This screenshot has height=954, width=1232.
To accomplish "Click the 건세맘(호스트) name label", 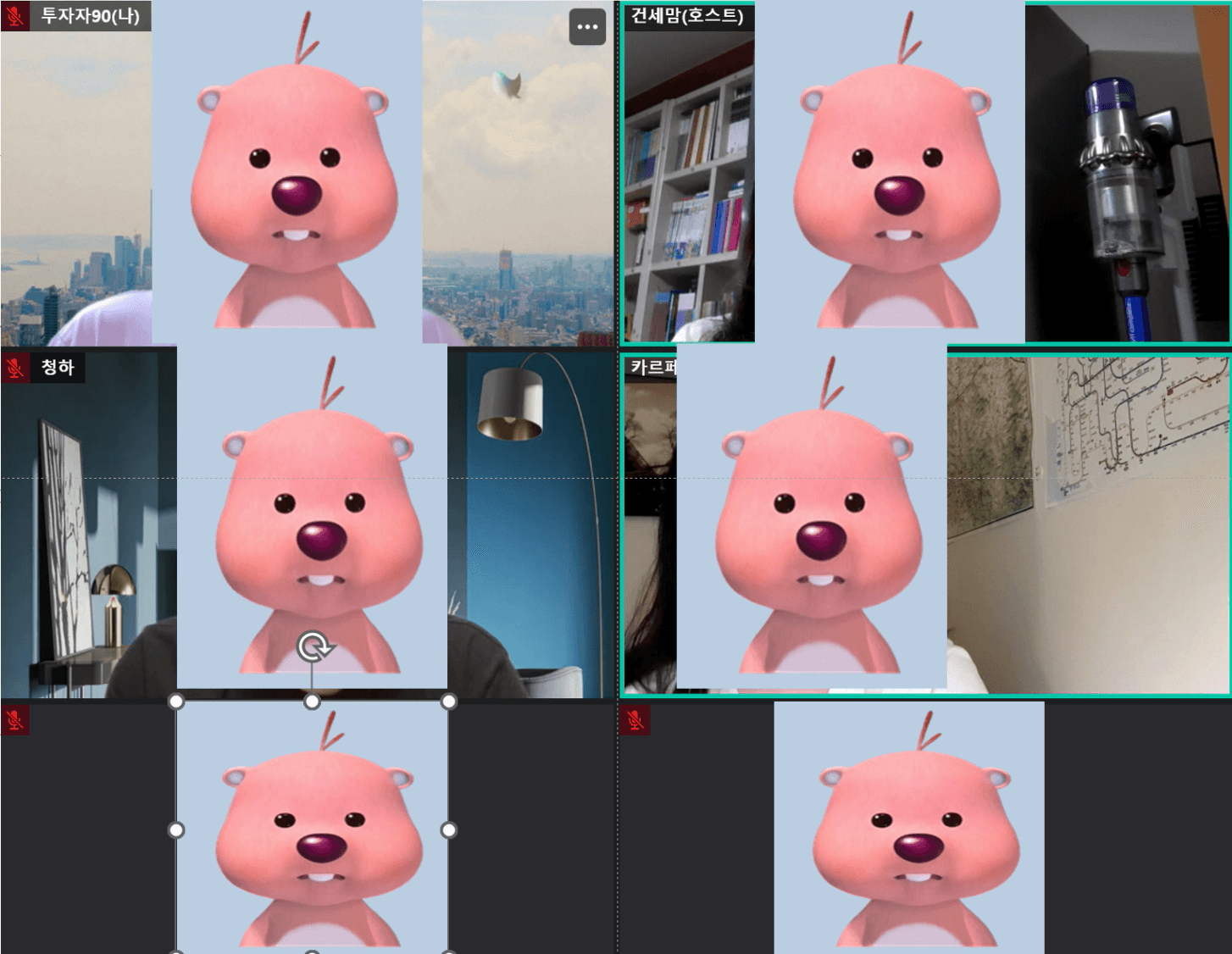I will point(686,16).
